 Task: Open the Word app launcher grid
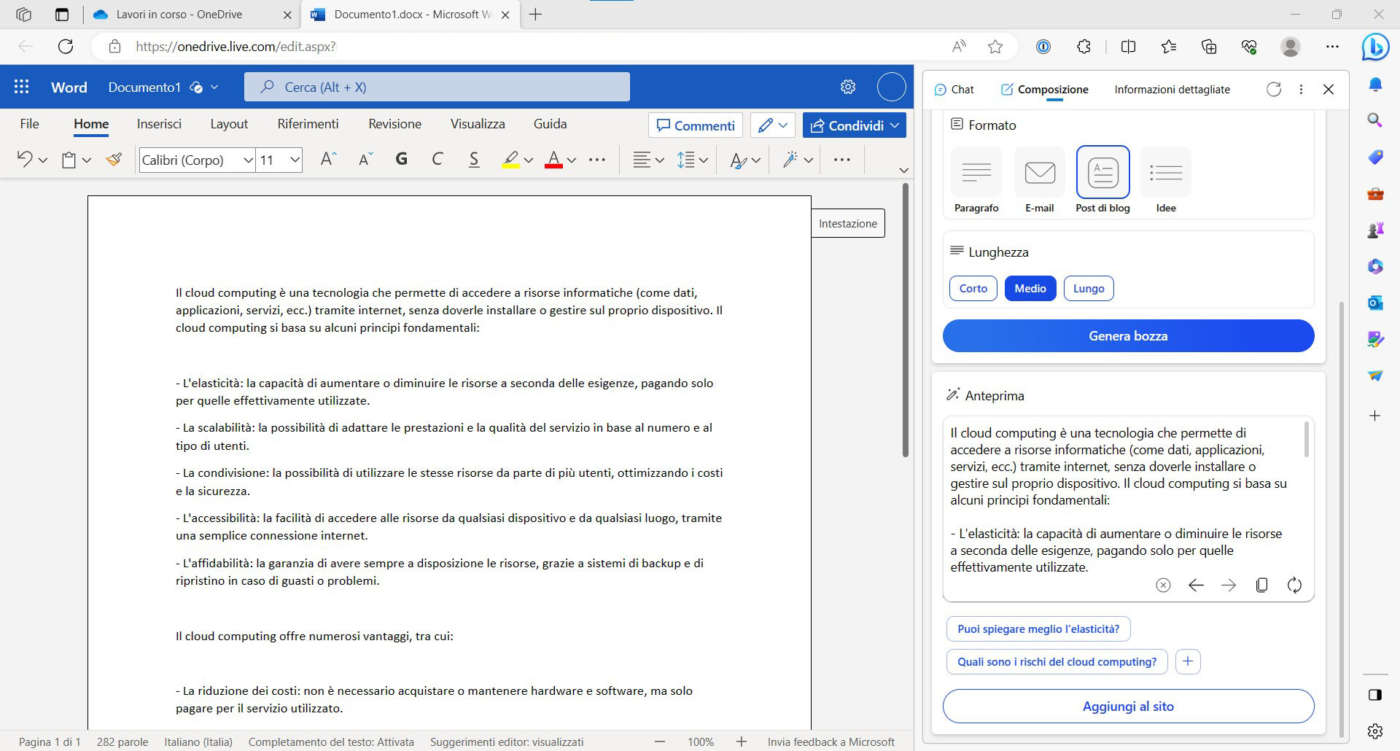pyautogui.click(x=22, y=87)
